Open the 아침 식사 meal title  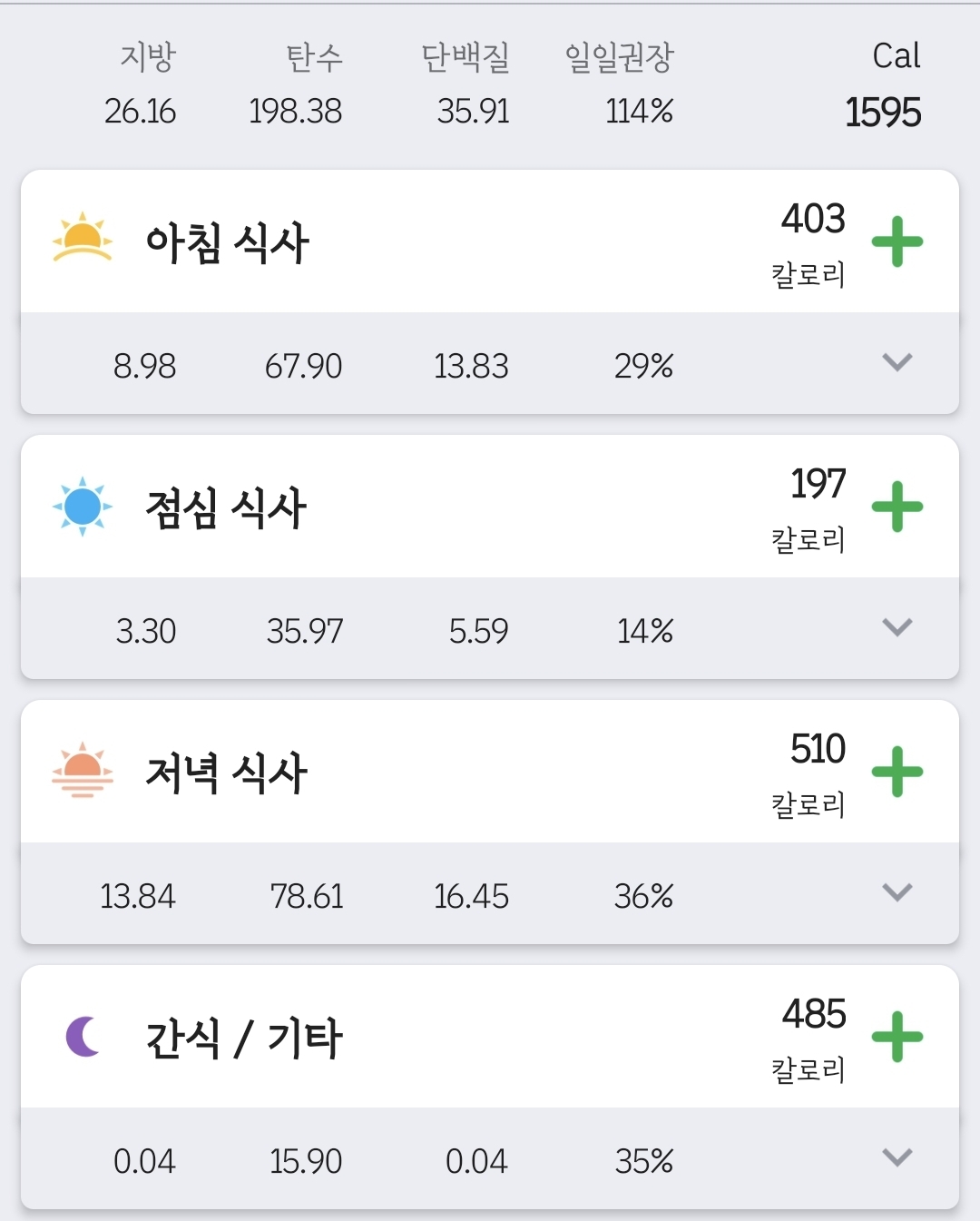tap(227, 243)
